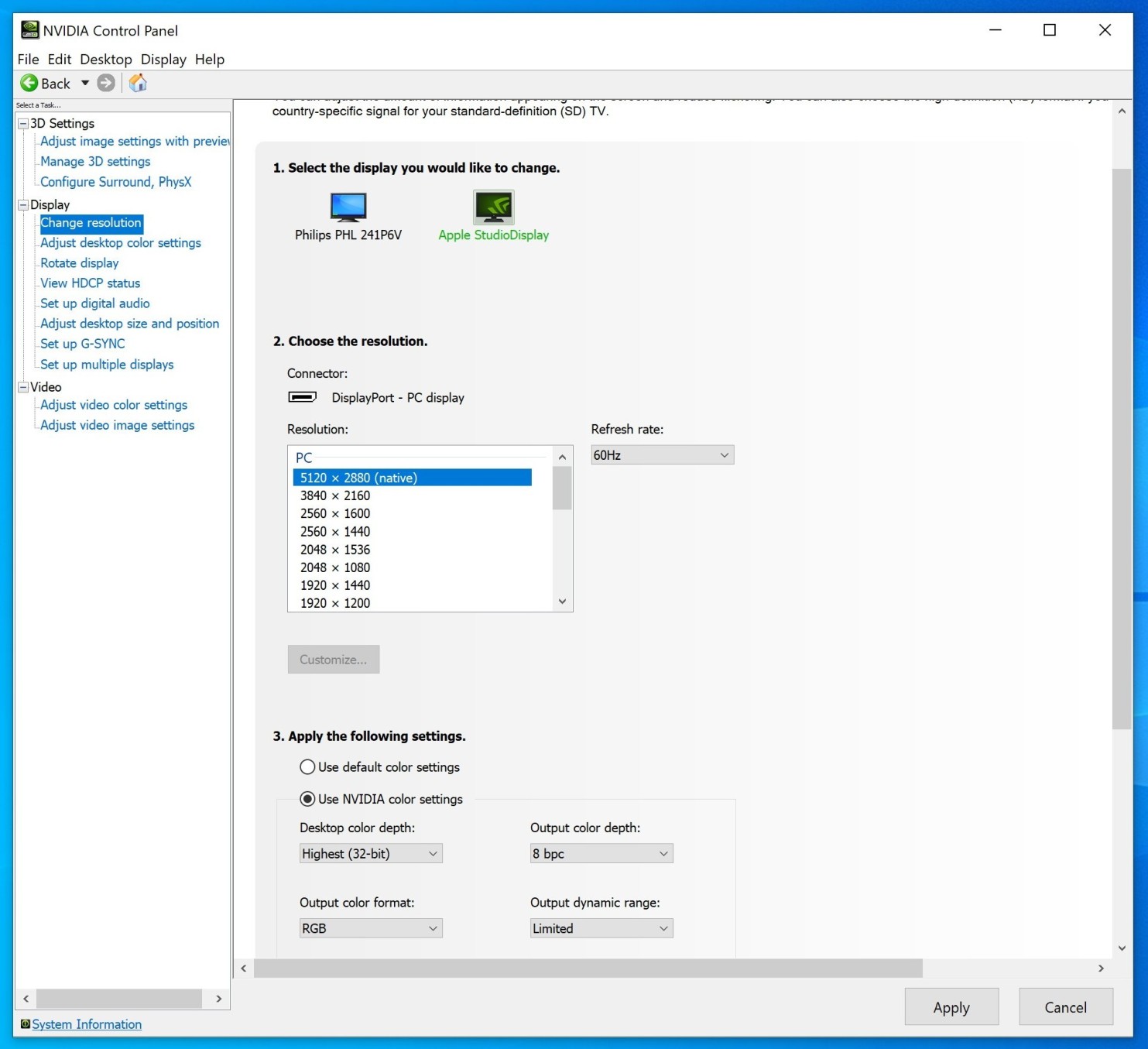The height and width of the screenshot is (1049, 1148).
Task: Open View HDCP status
Action: (91, 283)
